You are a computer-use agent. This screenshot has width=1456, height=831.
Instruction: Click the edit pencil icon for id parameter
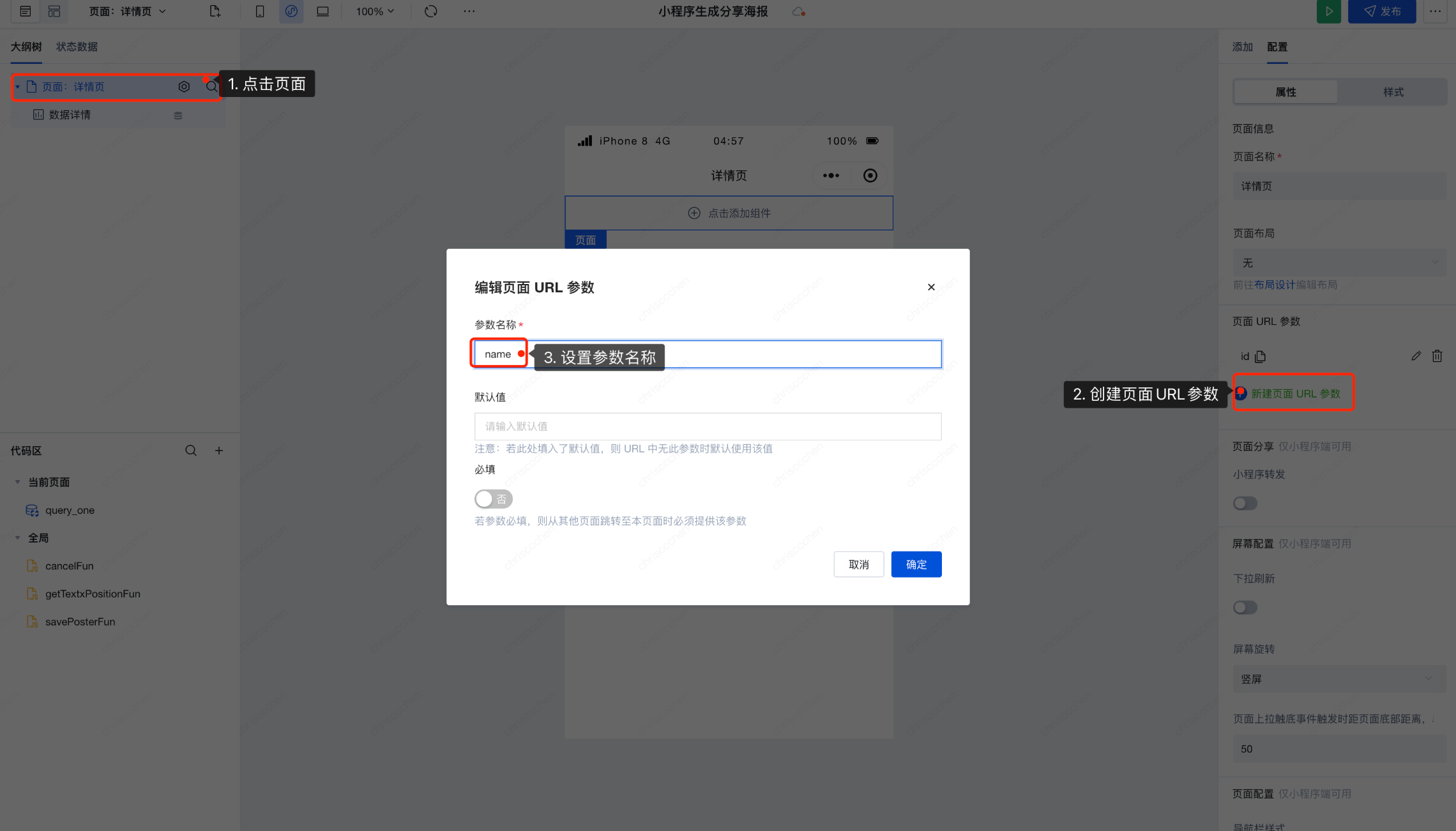[x=1416, y=356]
